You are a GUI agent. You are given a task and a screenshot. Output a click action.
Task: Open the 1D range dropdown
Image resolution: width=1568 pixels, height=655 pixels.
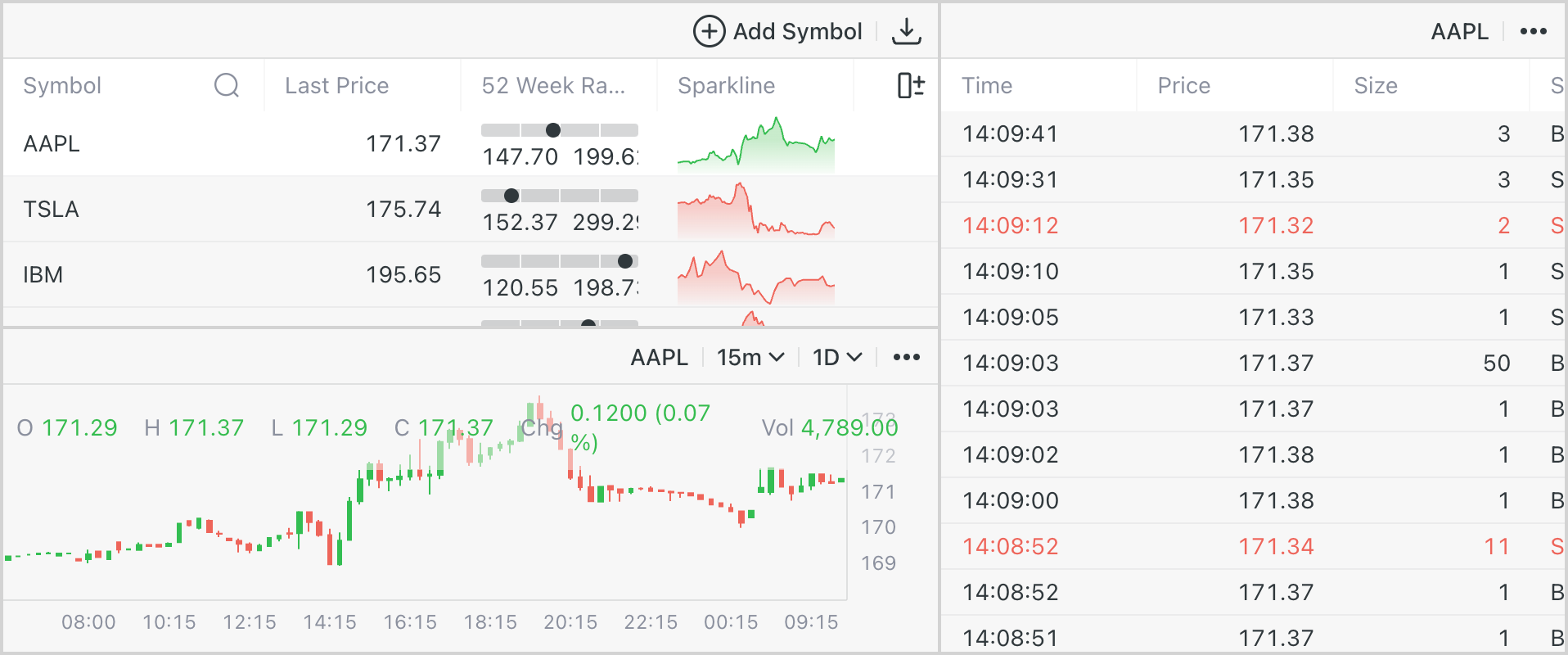[x=836, y=357]
